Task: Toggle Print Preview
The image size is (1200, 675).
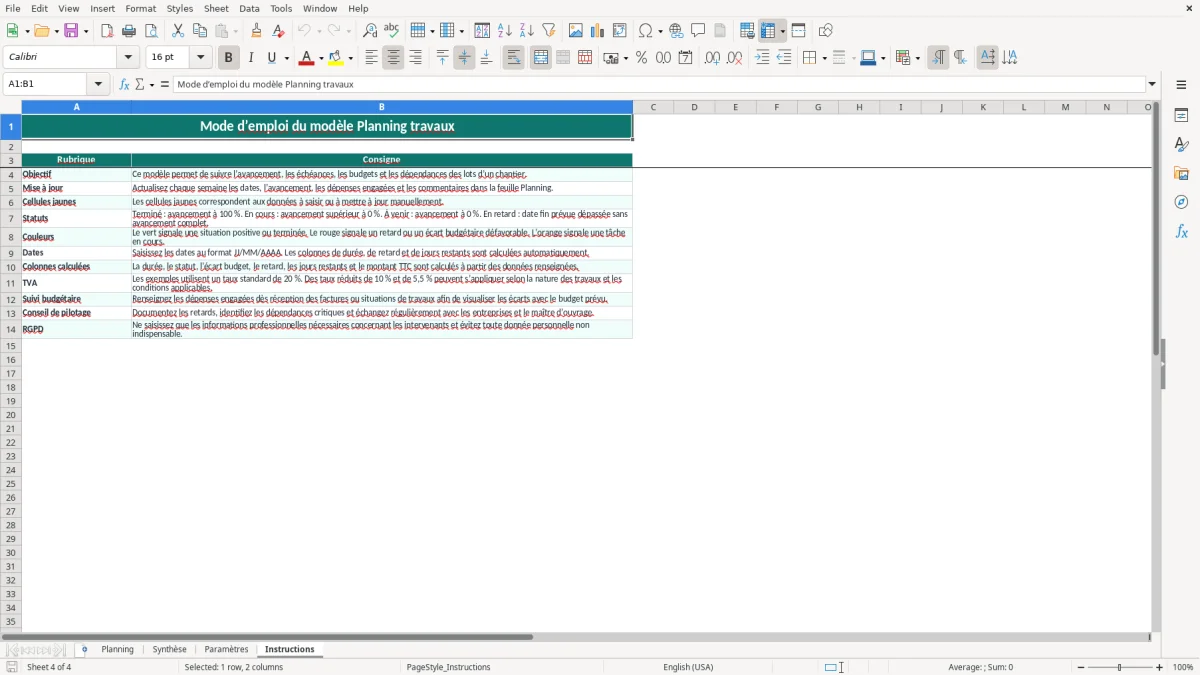Action: [x=151, y=31]
